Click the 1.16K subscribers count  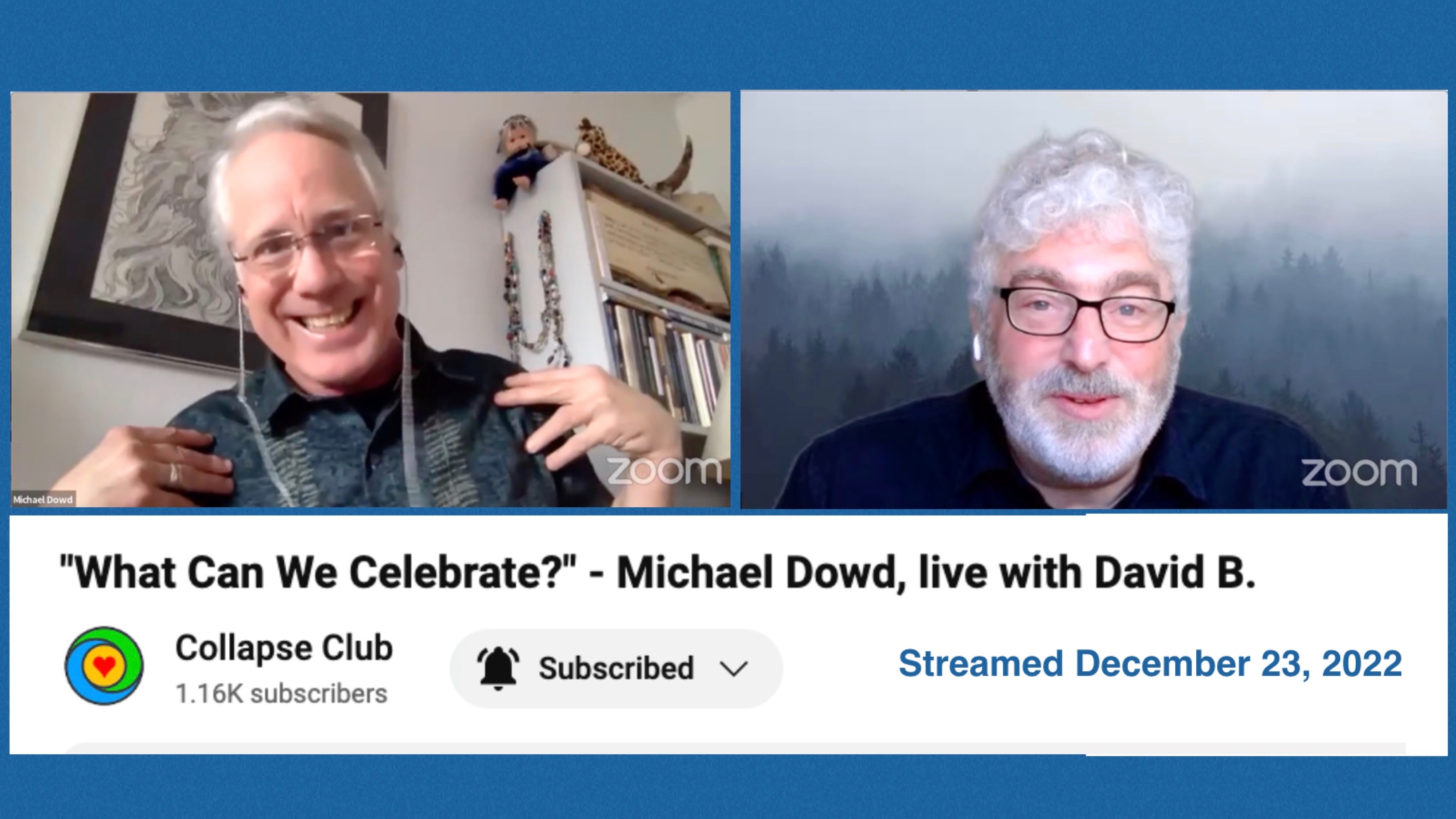coord(282,694)
